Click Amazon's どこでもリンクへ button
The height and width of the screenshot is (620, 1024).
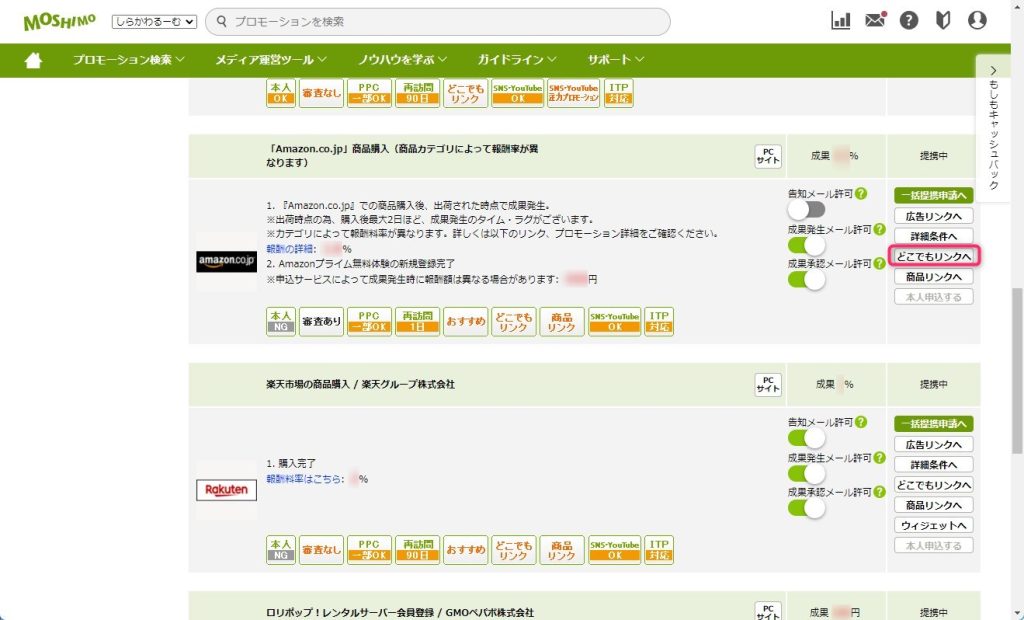(x=933, y=257)
